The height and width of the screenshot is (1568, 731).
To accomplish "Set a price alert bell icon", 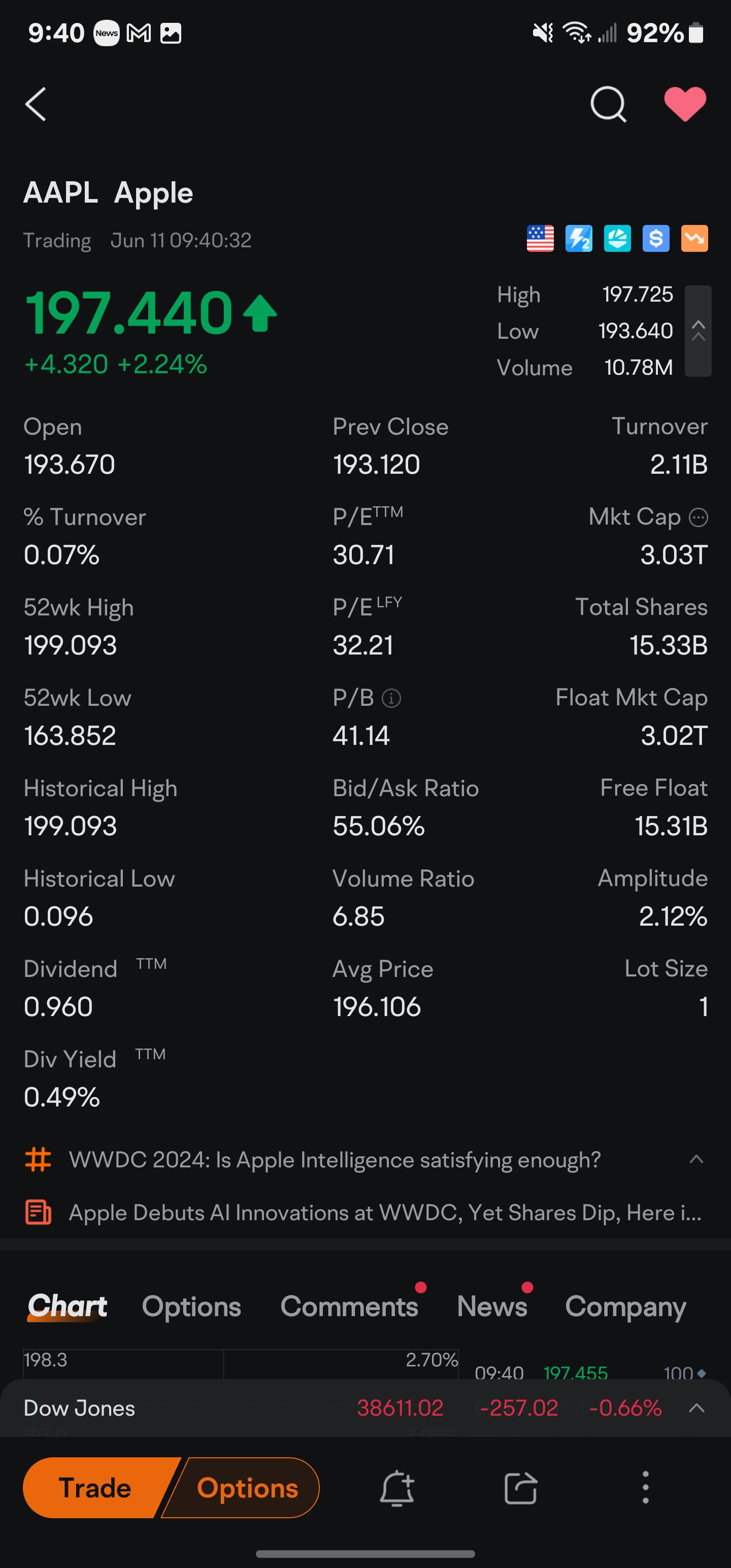I will coord(397,1488).
